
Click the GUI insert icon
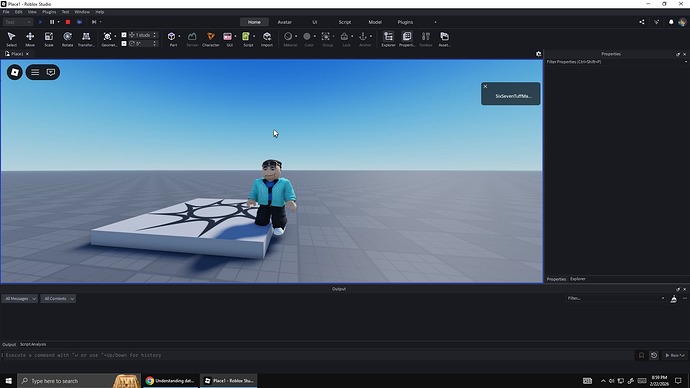click(x=228, y=37)
